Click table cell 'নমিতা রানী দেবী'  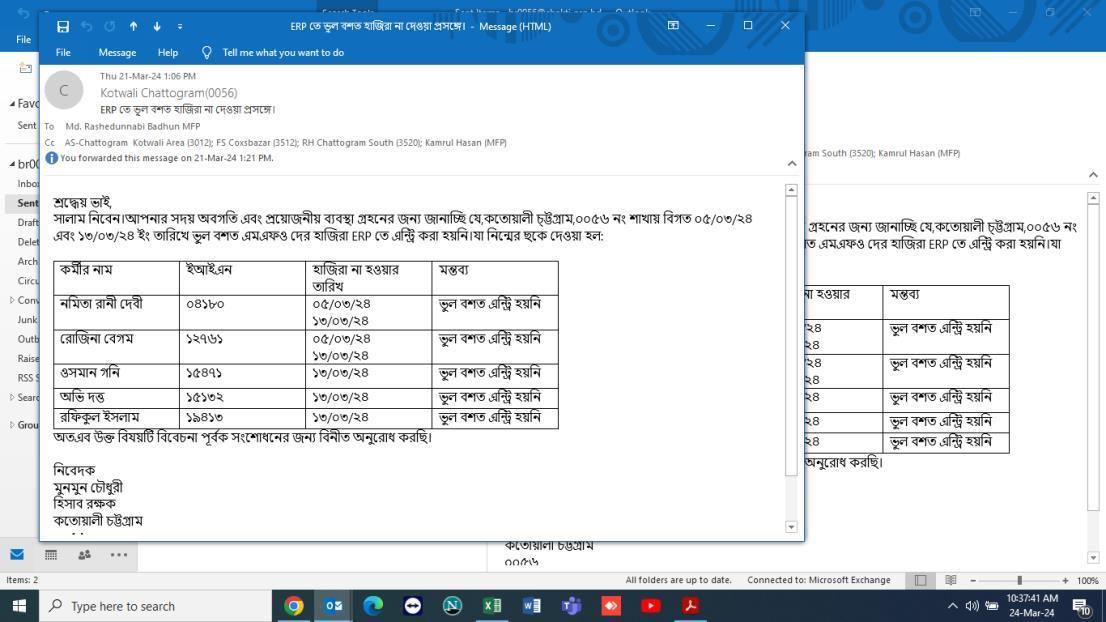point(116,312)
